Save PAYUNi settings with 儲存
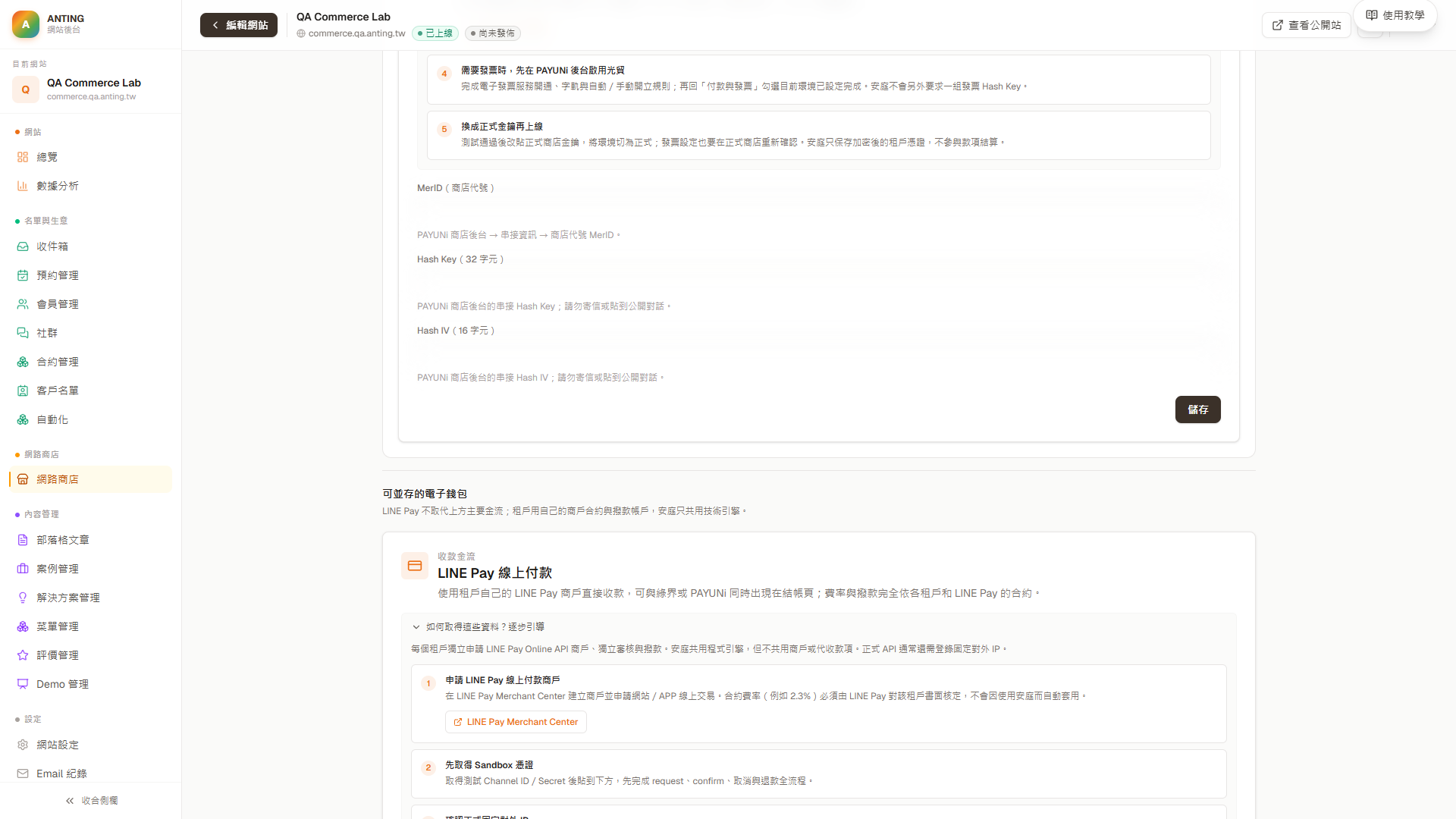The image size is (1456, 819). [x=1198, y=409]
